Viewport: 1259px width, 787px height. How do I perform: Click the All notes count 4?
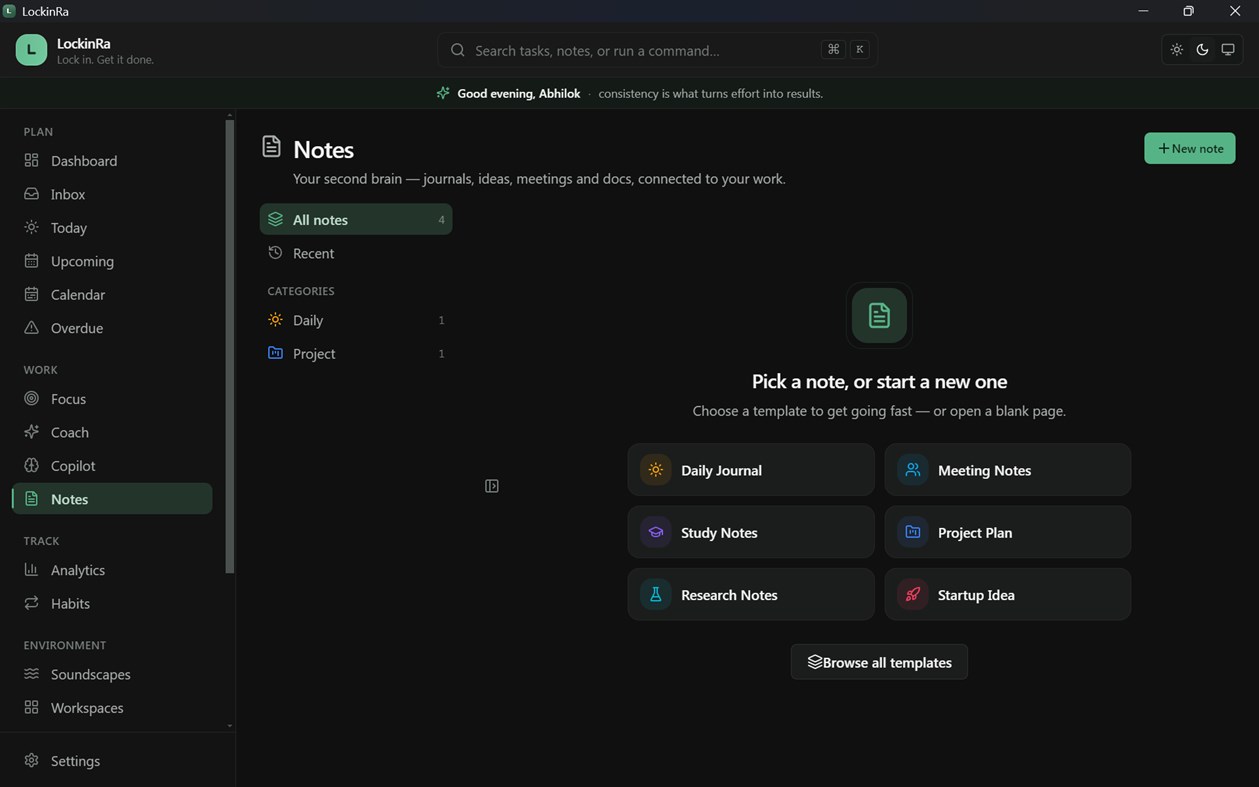(441, 220)
